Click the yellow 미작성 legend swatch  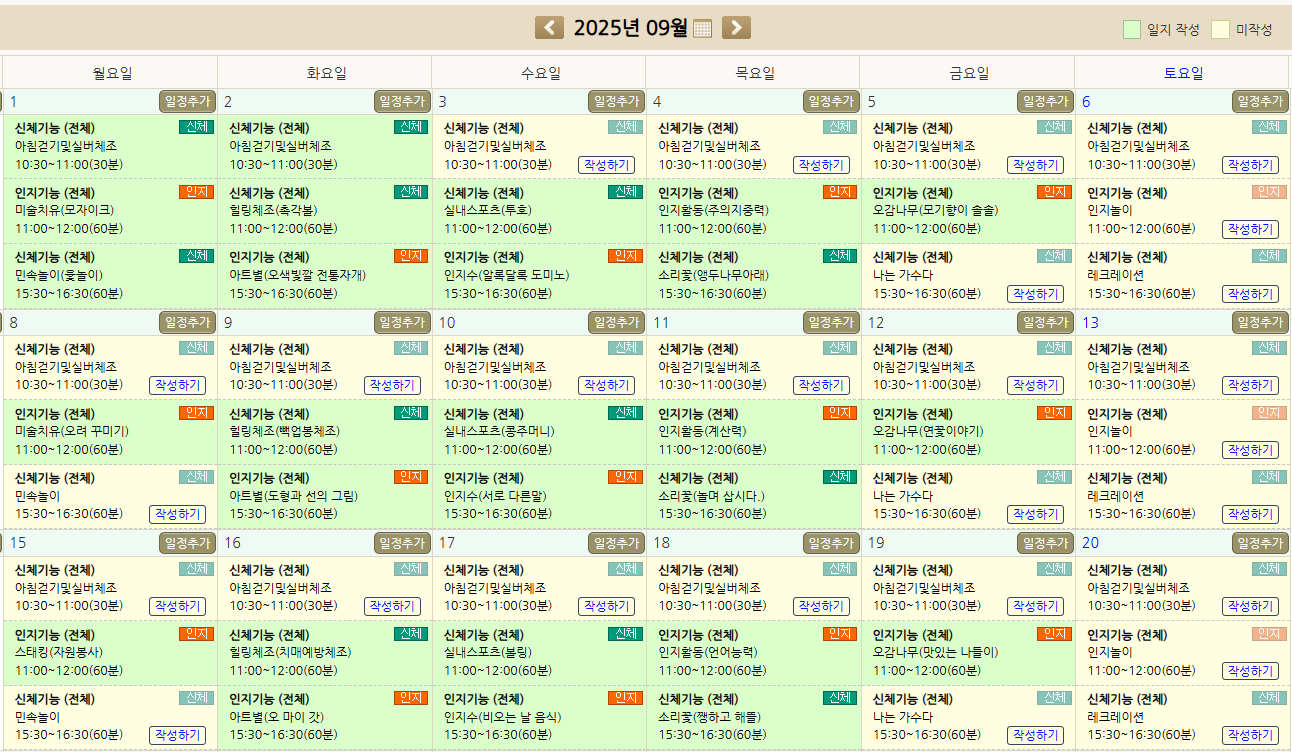pyautogui.click(x=1220, y=29)
